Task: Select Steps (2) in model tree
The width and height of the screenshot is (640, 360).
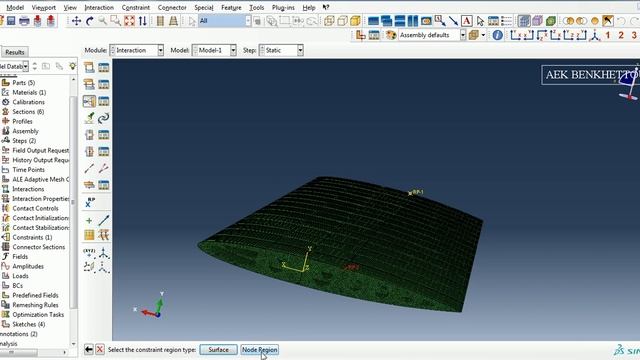Action: [x=24, y=140]
